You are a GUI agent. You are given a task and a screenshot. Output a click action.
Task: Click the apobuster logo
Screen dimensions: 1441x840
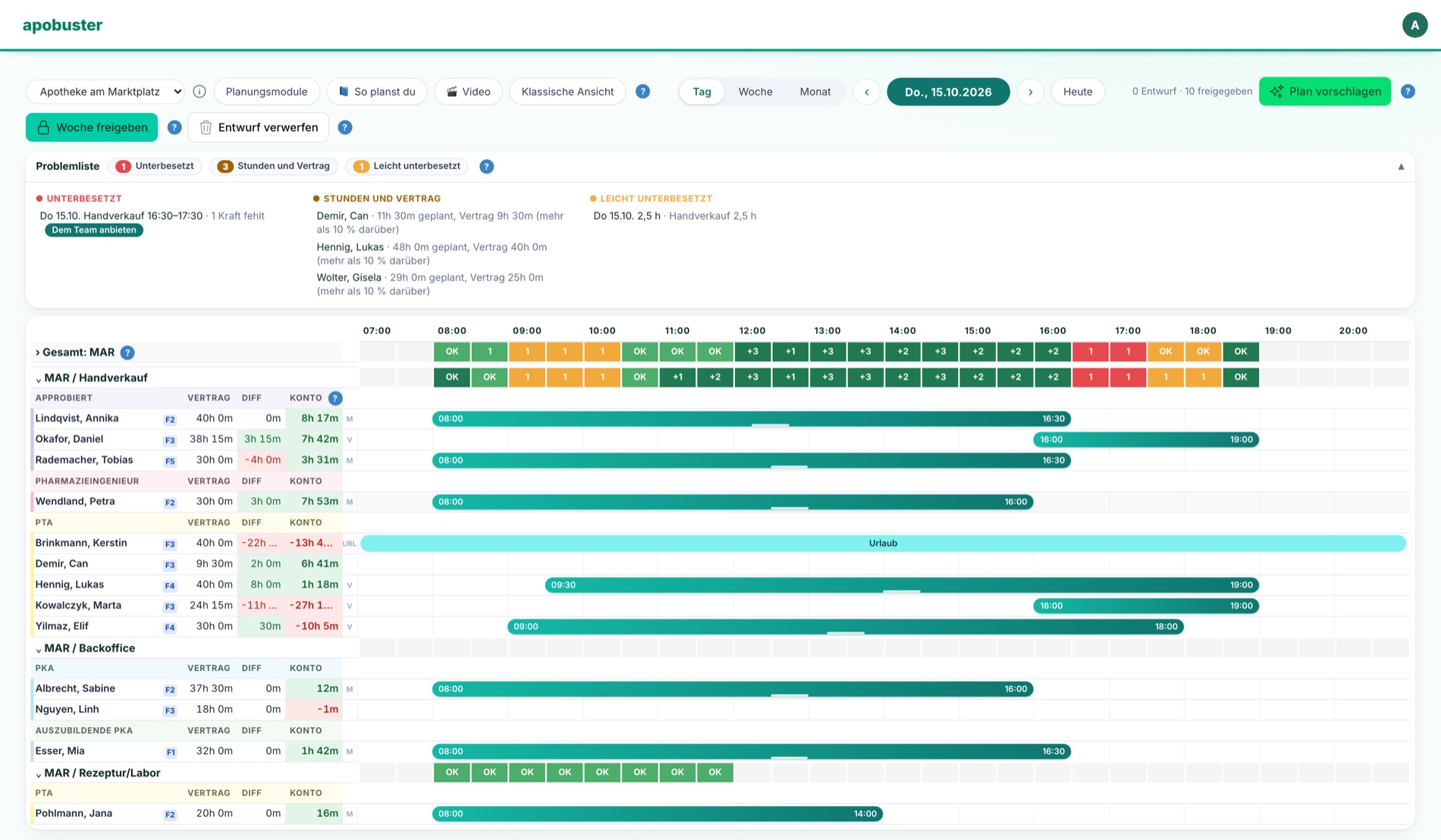click(x=62, y=25)
